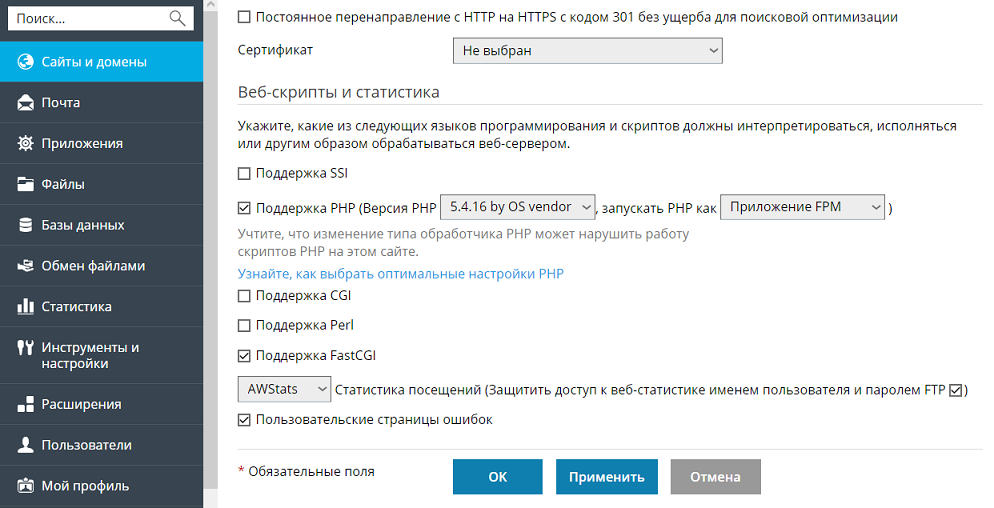
Task: Click the Поиск search input field
Action: 90,18
